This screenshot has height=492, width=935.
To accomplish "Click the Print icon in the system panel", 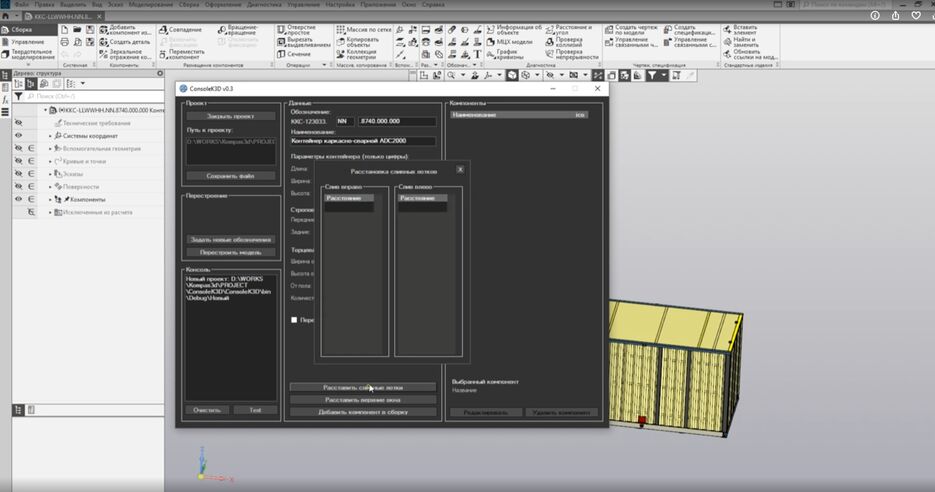I will 64,42.
